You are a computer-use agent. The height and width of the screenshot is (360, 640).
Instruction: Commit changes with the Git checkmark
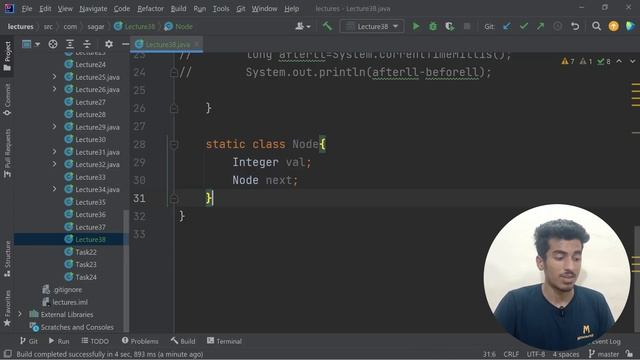point(524,27)
